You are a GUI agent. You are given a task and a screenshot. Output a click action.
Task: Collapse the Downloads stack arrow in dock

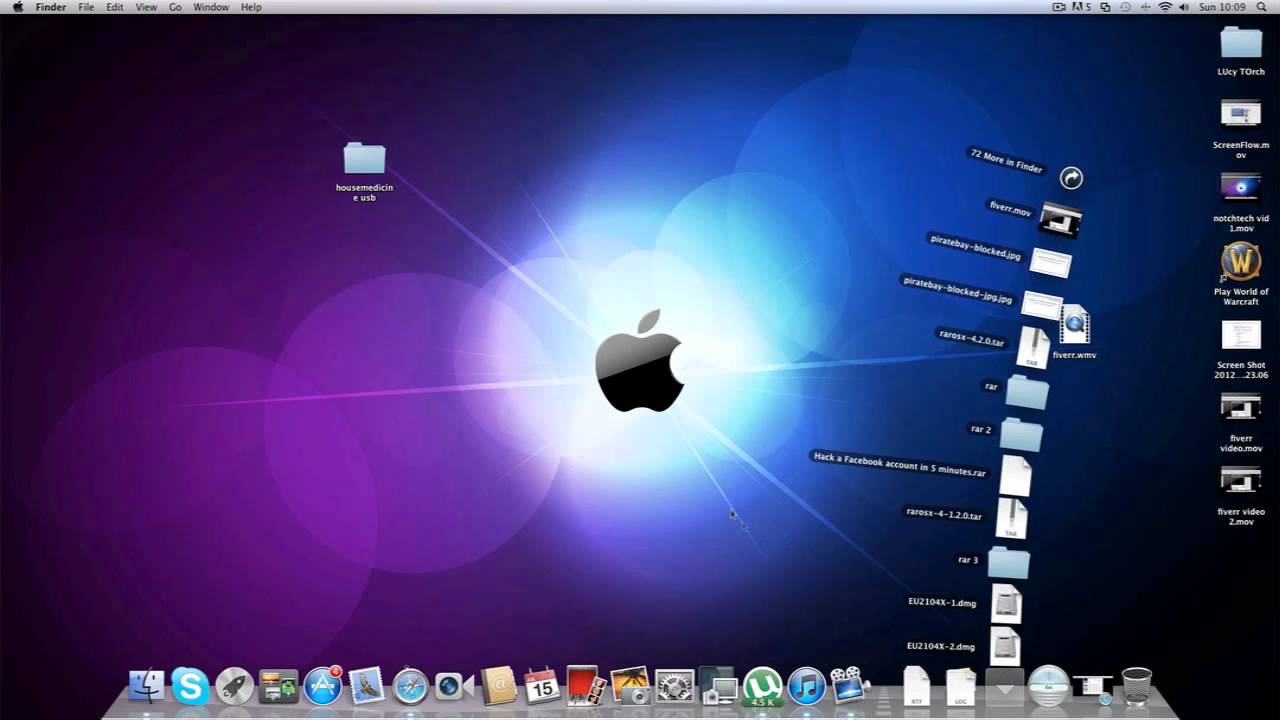coord(1004,687)
